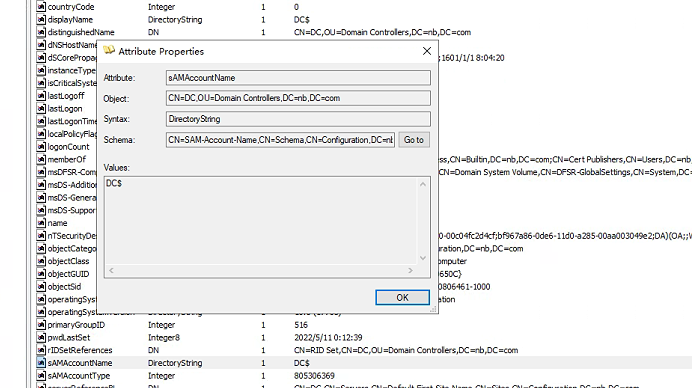
Task: Click the primaryGroupID value 516
Action: (301, 325)
